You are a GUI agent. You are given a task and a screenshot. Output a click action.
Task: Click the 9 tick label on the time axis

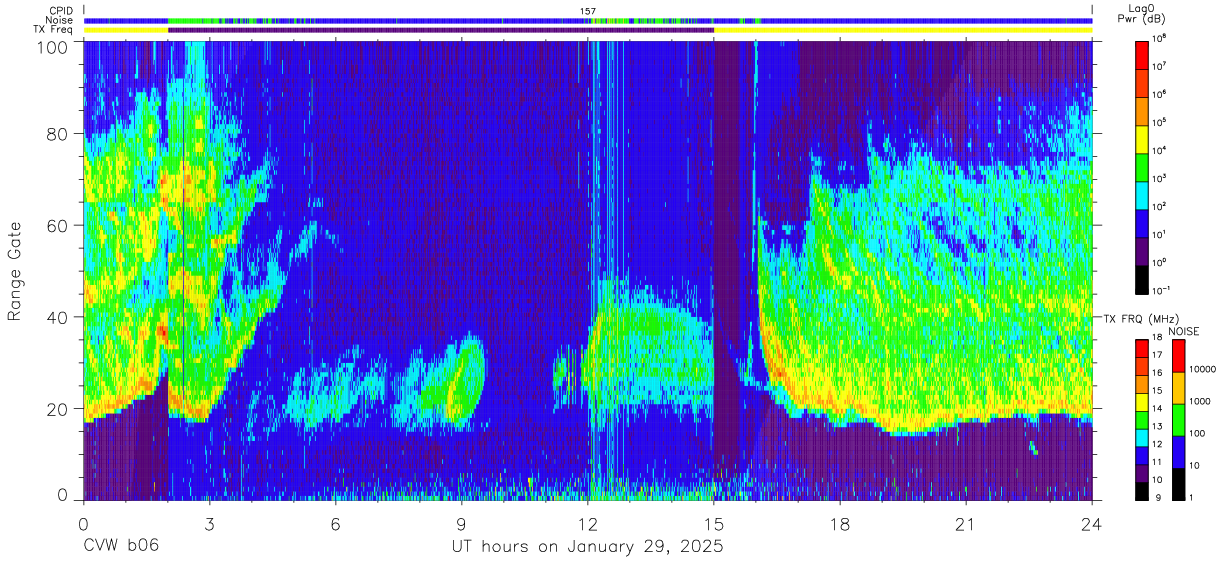(x=462, y=524)
